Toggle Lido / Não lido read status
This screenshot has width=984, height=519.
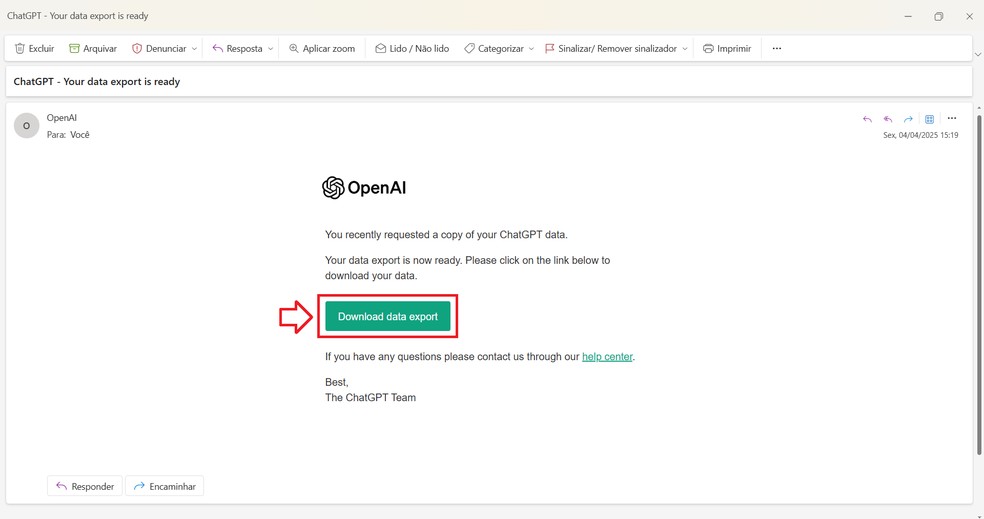[412, 48]
